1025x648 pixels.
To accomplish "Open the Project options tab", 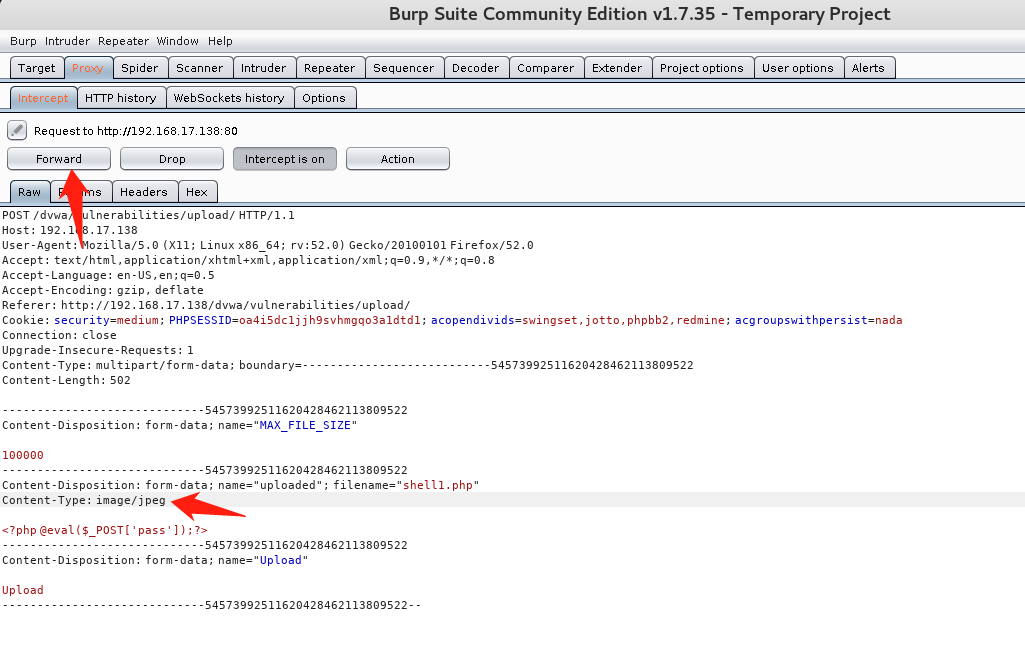I will click(x=701, y=68).
